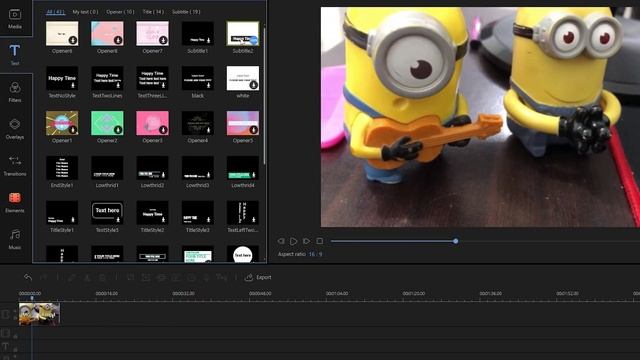
Task: Select the Text tool in the sidebar
Action: point(15,55)
